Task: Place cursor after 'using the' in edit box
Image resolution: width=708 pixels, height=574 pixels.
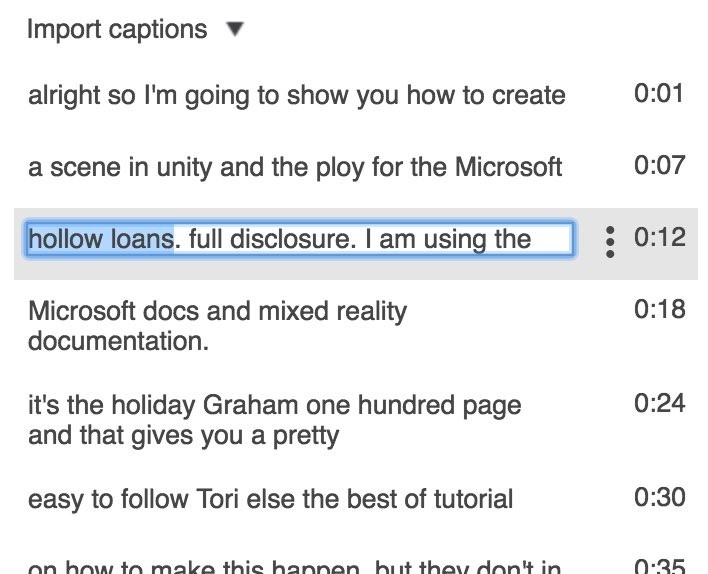Action: pyautogui.click(x=550, y=240)
